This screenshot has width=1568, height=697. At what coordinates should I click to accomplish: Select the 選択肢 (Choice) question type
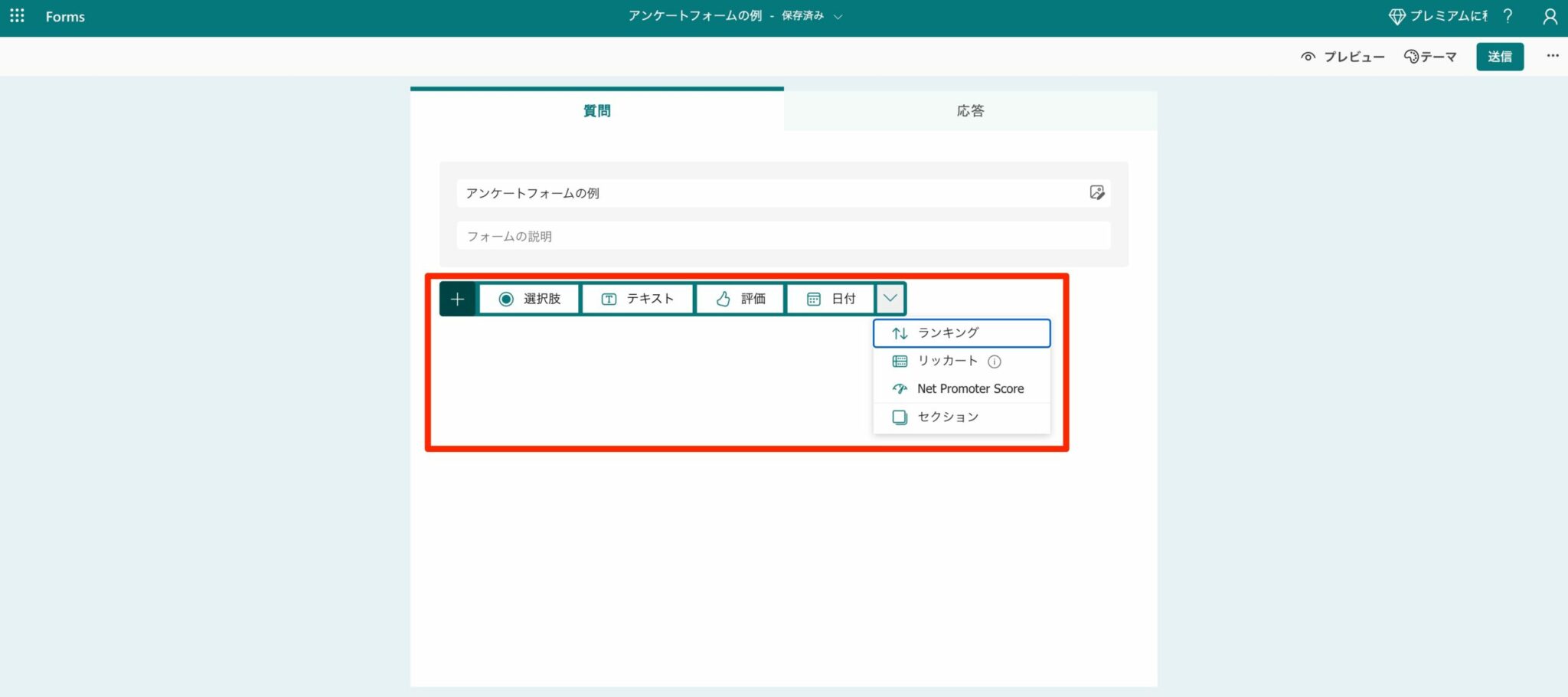(528, 299)
